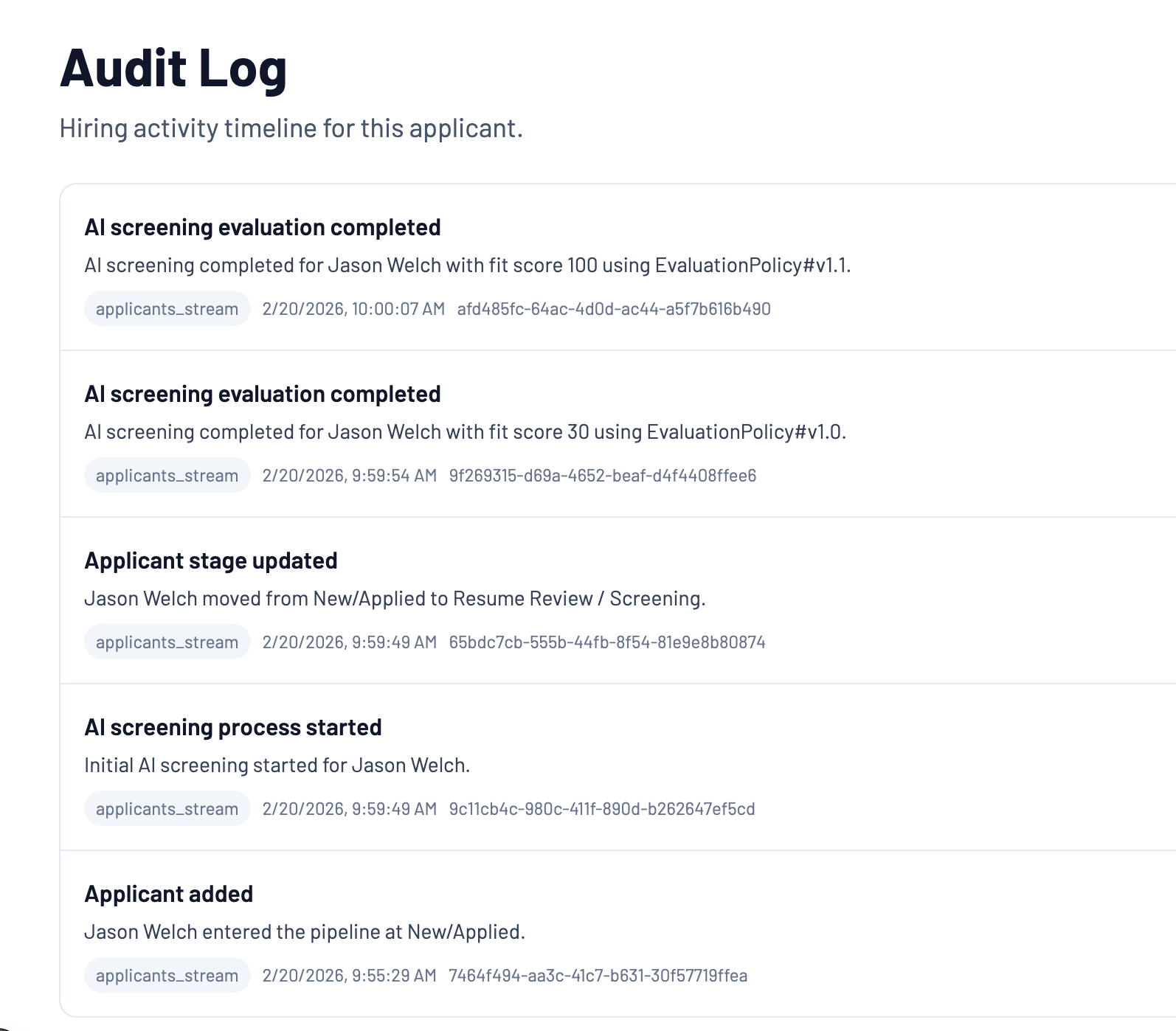
Task: Click event ID starting with 7464f494
Action: coord(598,976)
